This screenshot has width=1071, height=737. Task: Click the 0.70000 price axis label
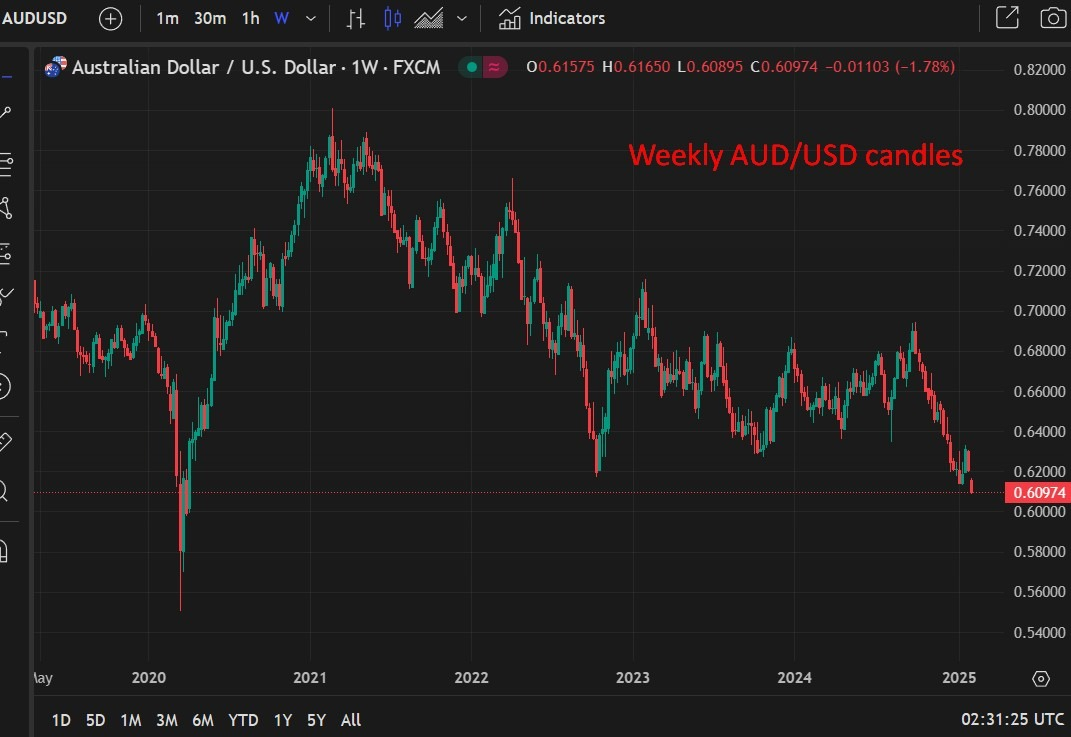pos(1039,311)
